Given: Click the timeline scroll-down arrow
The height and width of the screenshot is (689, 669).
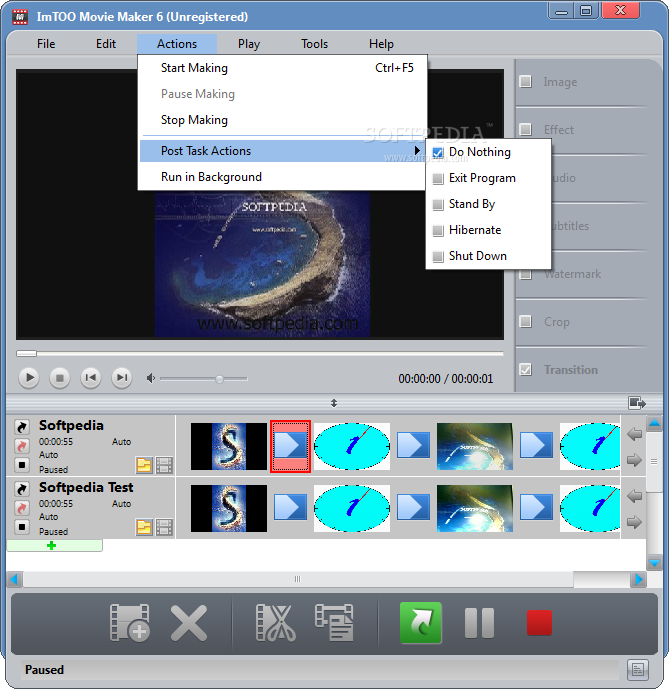Looking at the screenshot, I should coord(654,563).
